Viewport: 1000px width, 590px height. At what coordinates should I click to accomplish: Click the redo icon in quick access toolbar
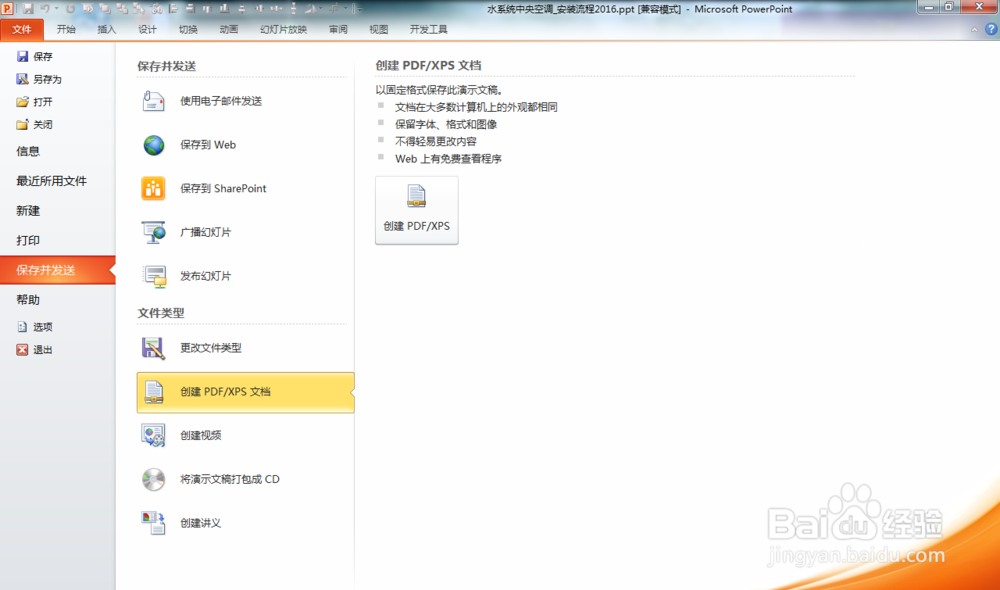tap(70, 9)
